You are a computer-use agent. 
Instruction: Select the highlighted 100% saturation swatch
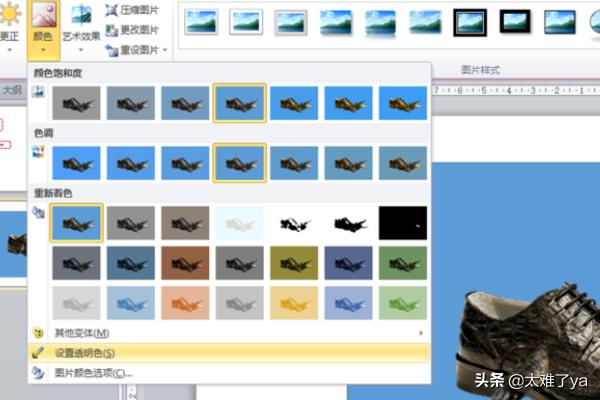240,103
